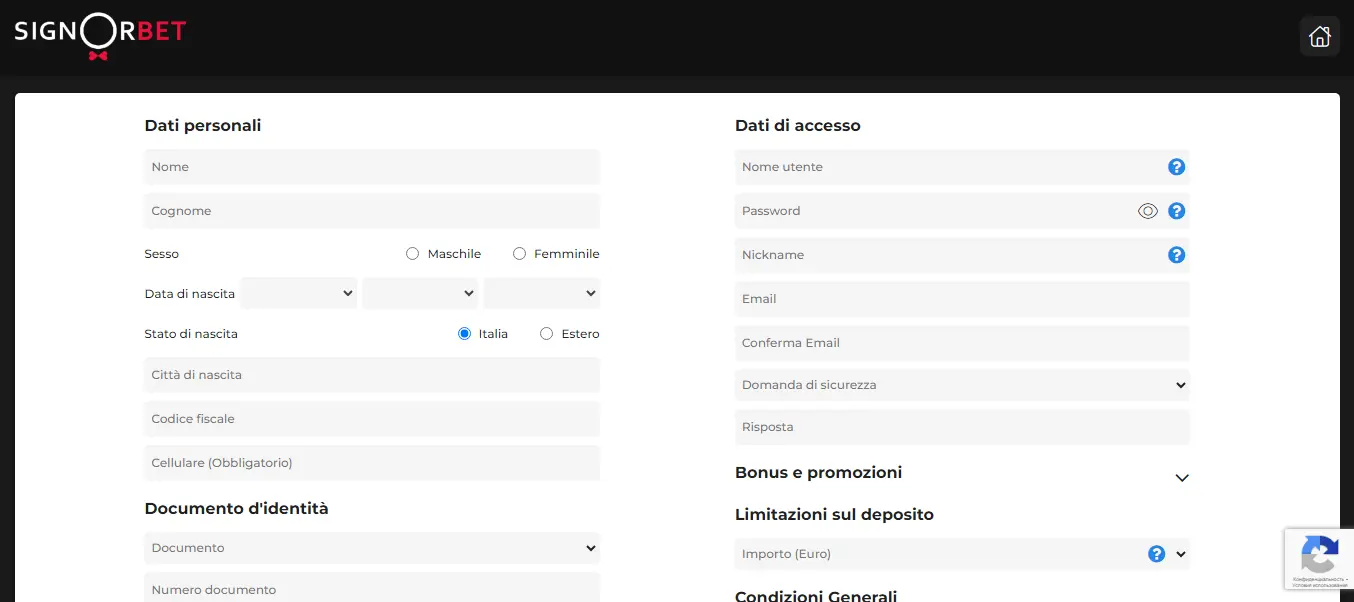
Task: Click the home icon in header
Action: (x=1319, y=37)
